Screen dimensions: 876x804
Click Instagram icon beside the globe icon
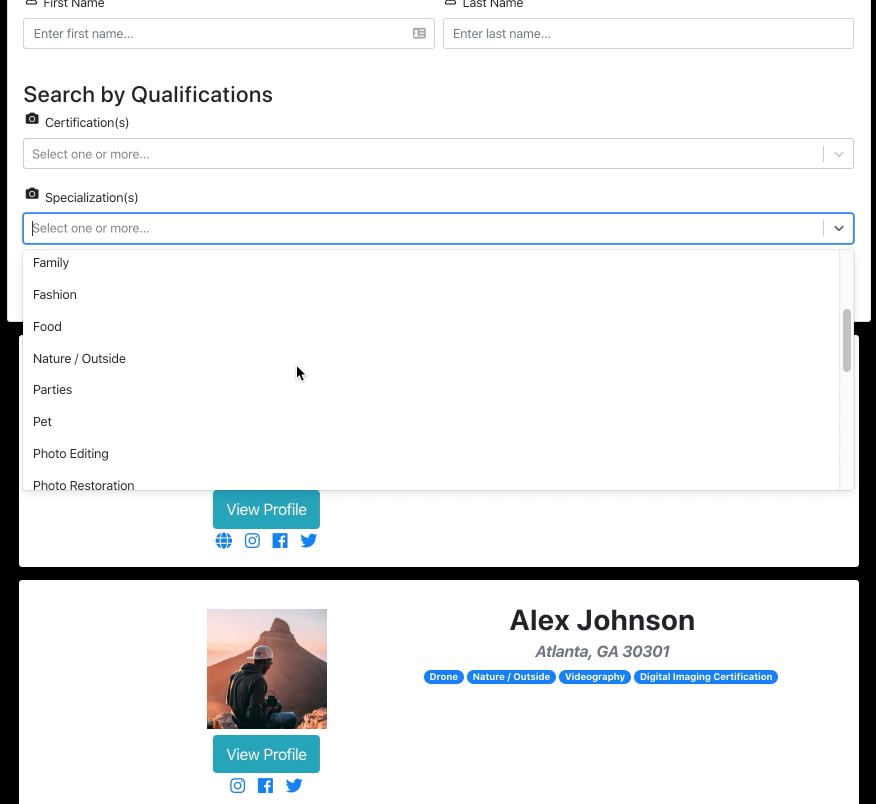pyautogui.click(x=252, y=541)
